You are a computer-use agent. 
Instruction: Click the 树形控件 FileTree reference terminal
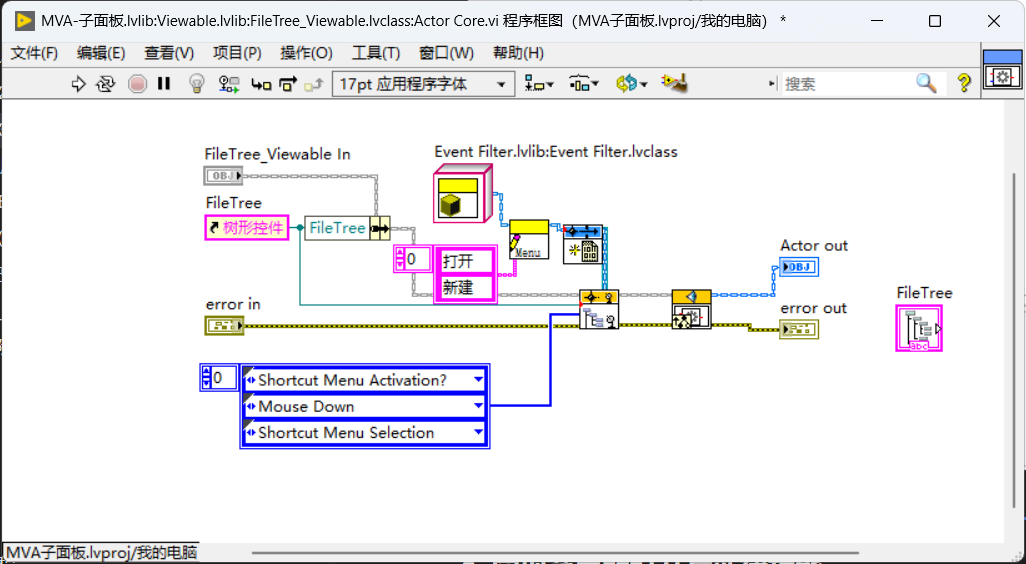coord(247,228)
